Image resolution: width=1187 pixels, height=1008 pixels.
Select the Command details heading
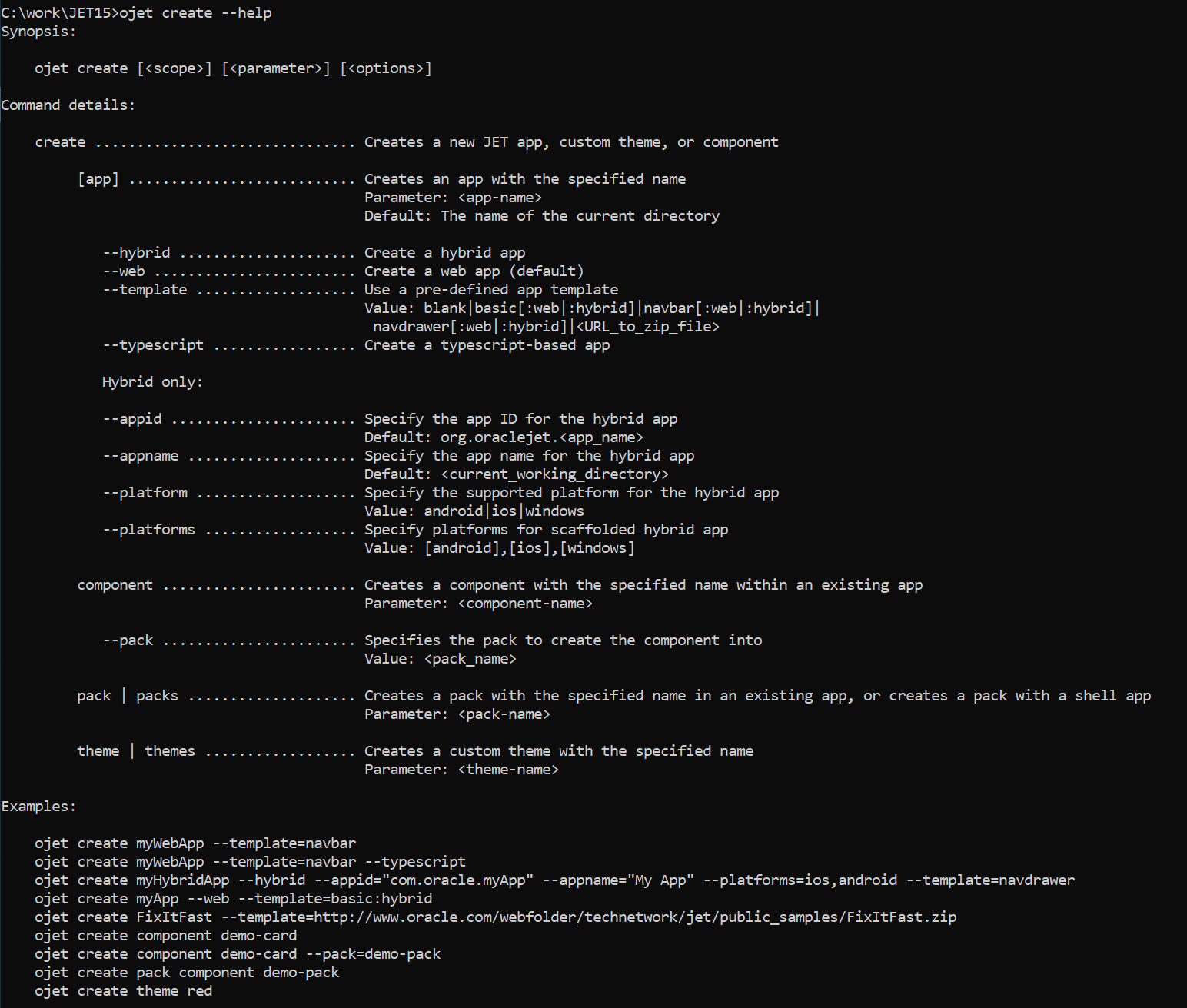point(68,105)
